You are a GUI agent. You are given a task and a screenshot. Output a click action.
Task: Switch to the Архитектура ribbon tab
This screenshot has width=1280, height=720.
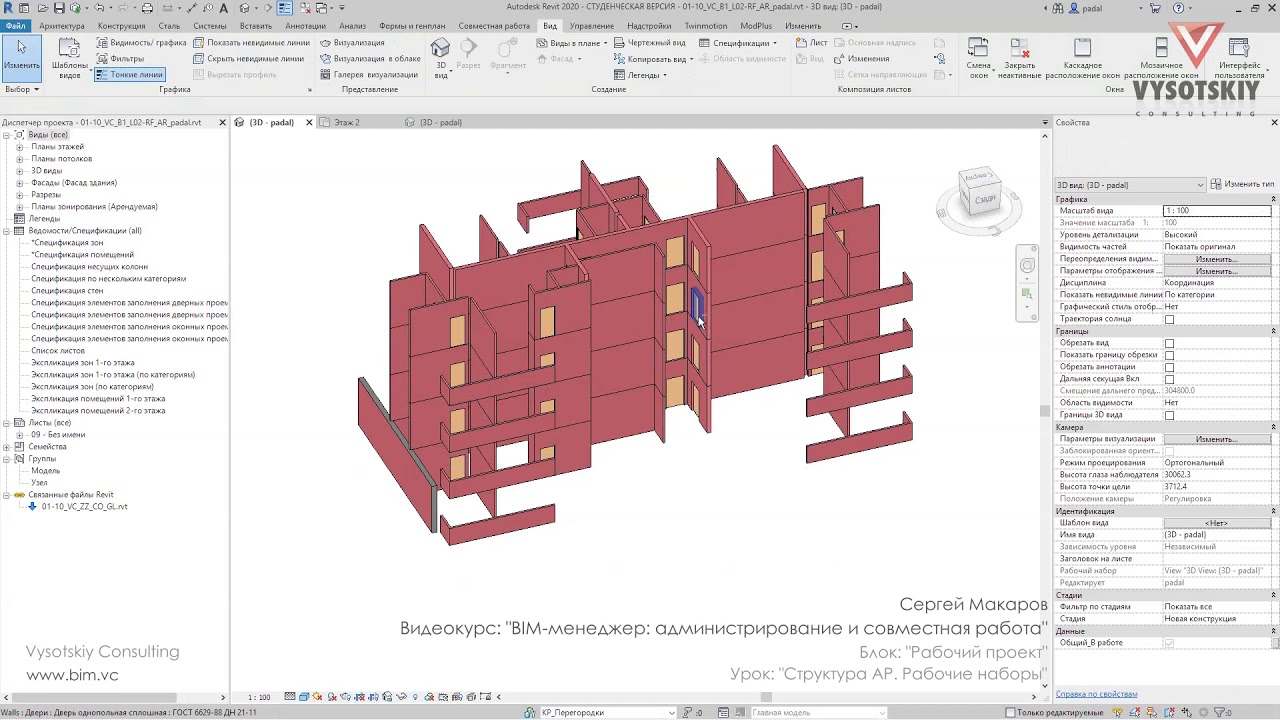pyautogui.click(x=62, y=26)
